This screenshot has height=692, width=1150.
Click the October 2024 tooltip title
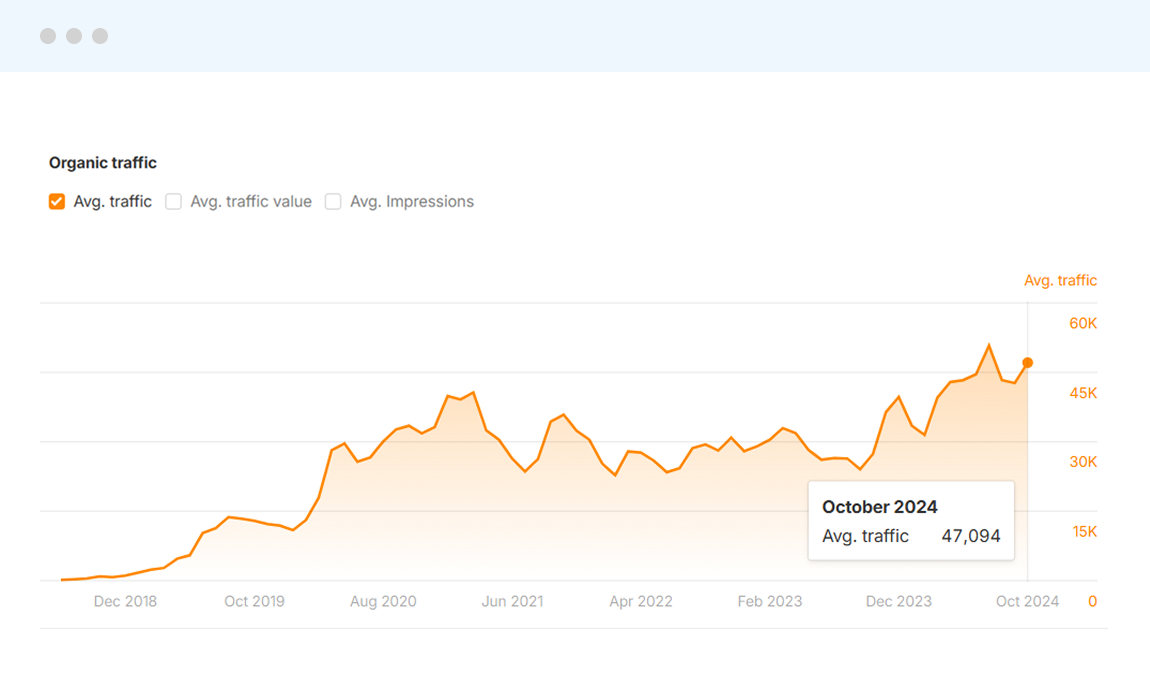click(880, 507)
